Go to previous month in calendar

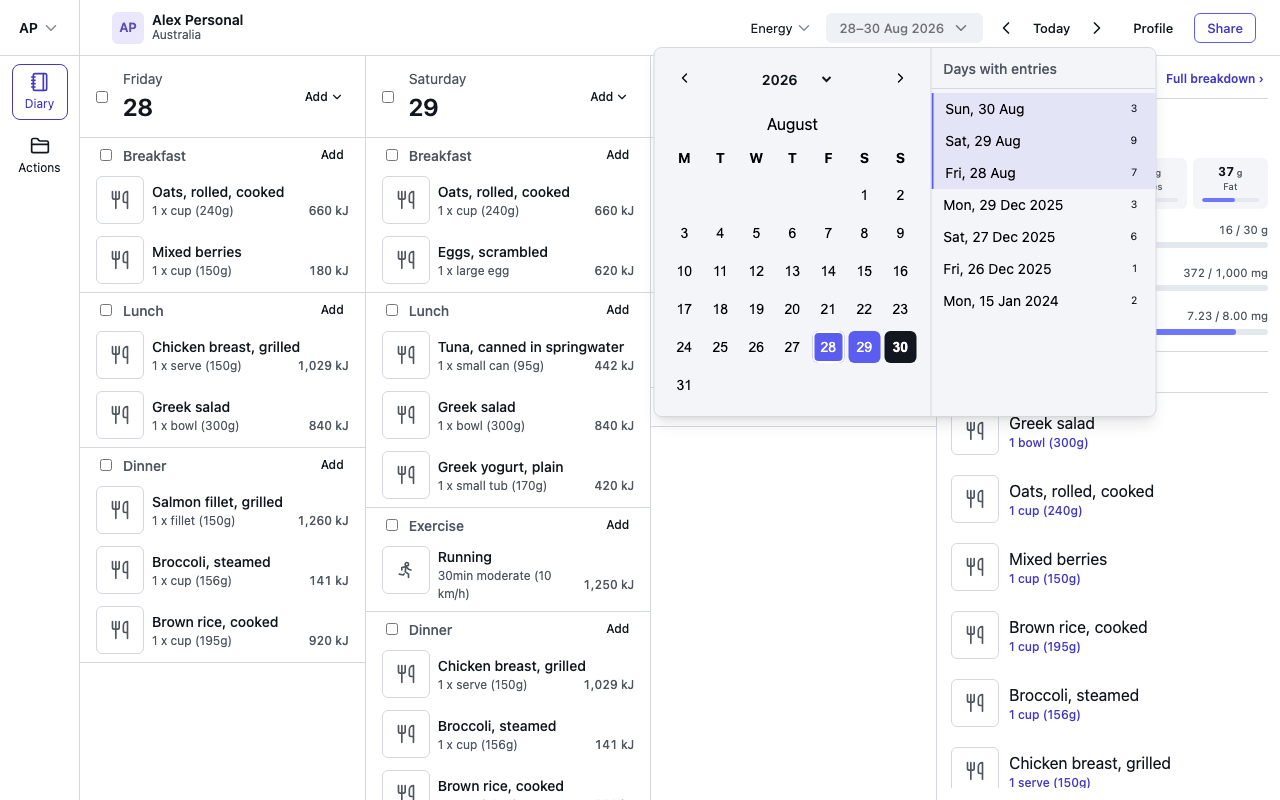coord(684,79)
